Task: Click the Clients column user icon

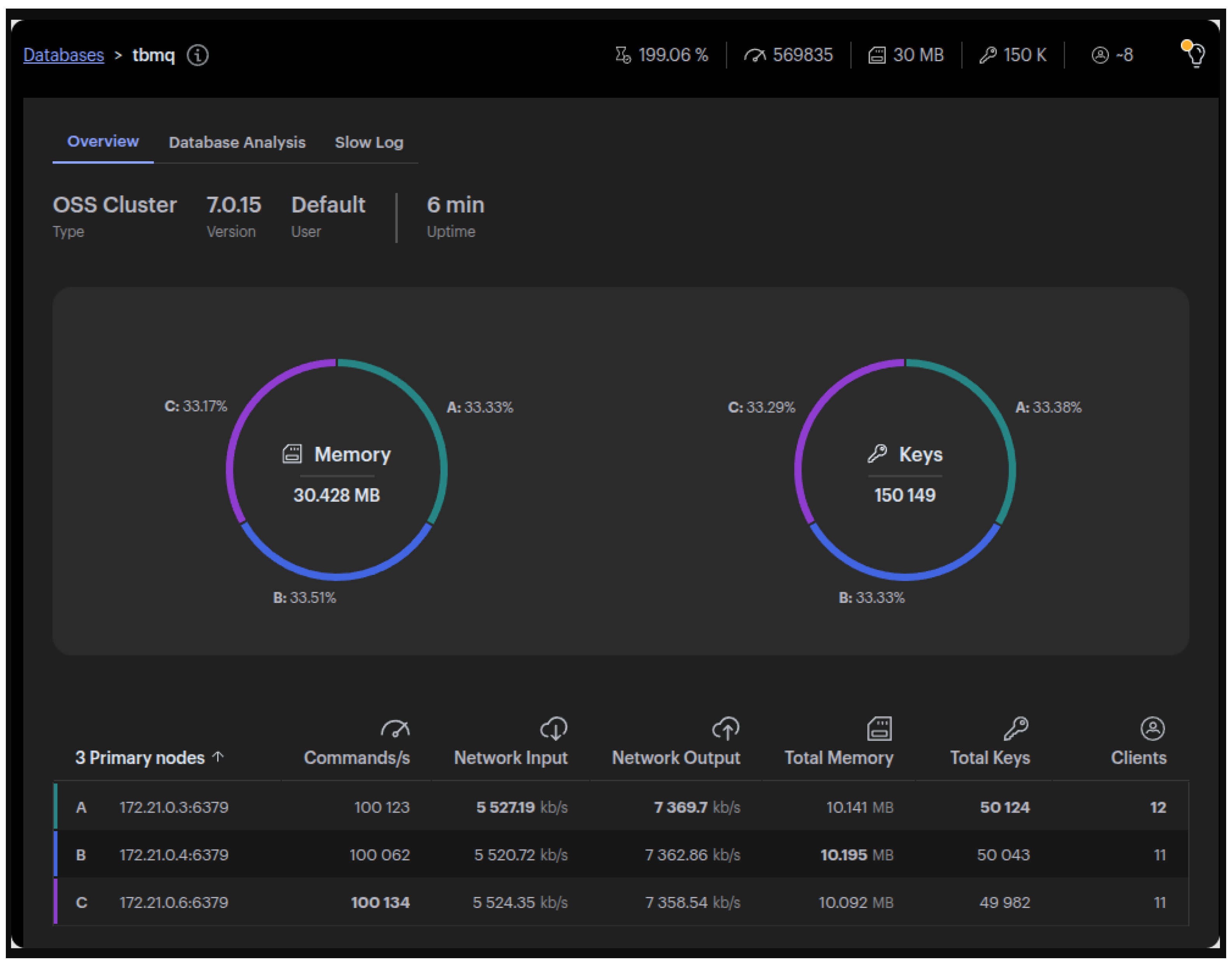Action: tap(1153, 729)
